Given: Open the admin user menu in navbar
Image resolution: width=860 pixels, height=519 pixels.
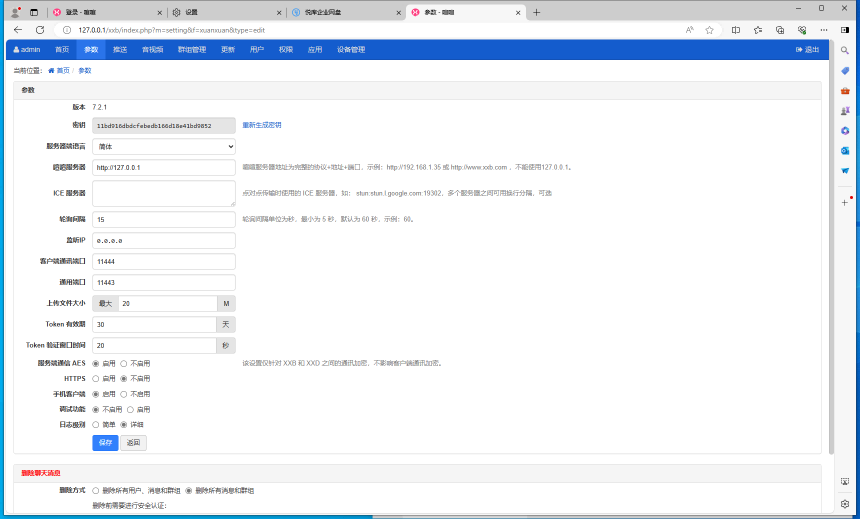Looking at the screenshot, I should tap(26, 49).
